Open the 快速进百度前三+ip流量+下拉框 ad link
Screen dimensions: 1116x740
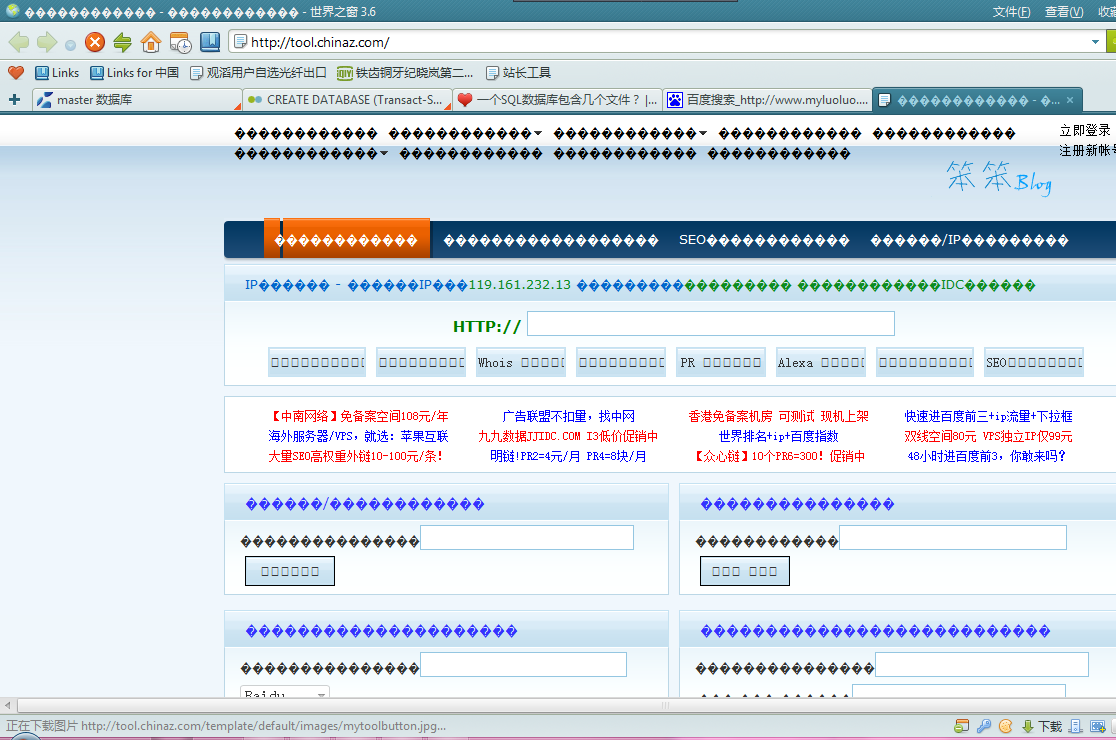click(x=989, y=416)
